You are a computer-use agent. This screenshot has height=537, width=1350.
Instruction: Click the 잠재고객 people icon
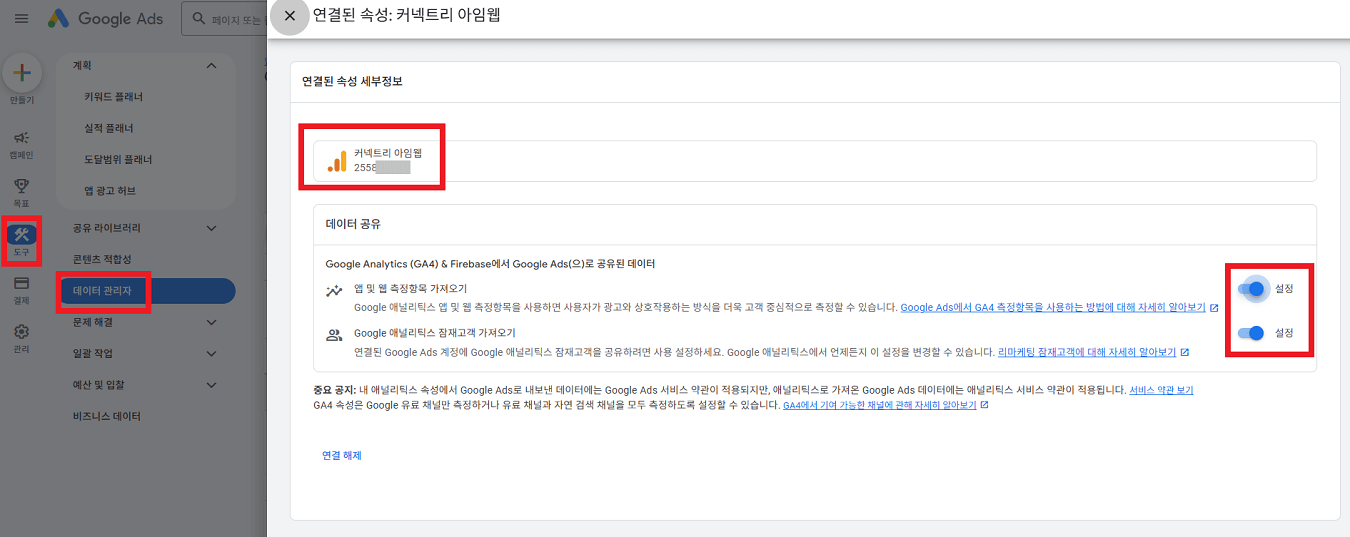[334, 336]
